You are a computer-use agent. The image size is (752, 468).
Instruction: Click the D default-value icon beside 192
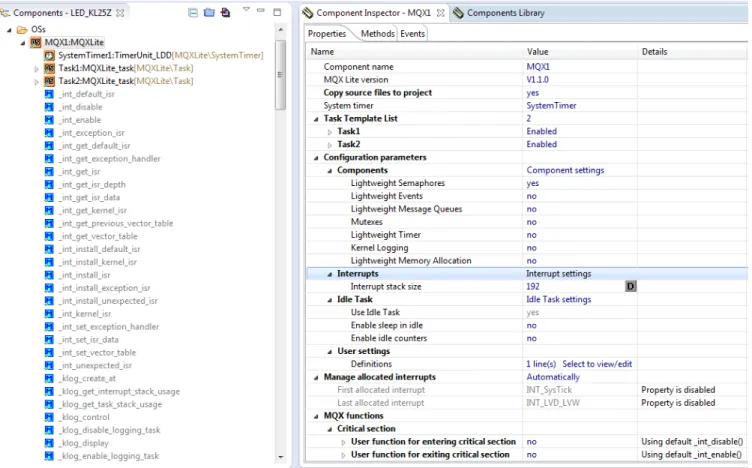[x=631, y=286]
